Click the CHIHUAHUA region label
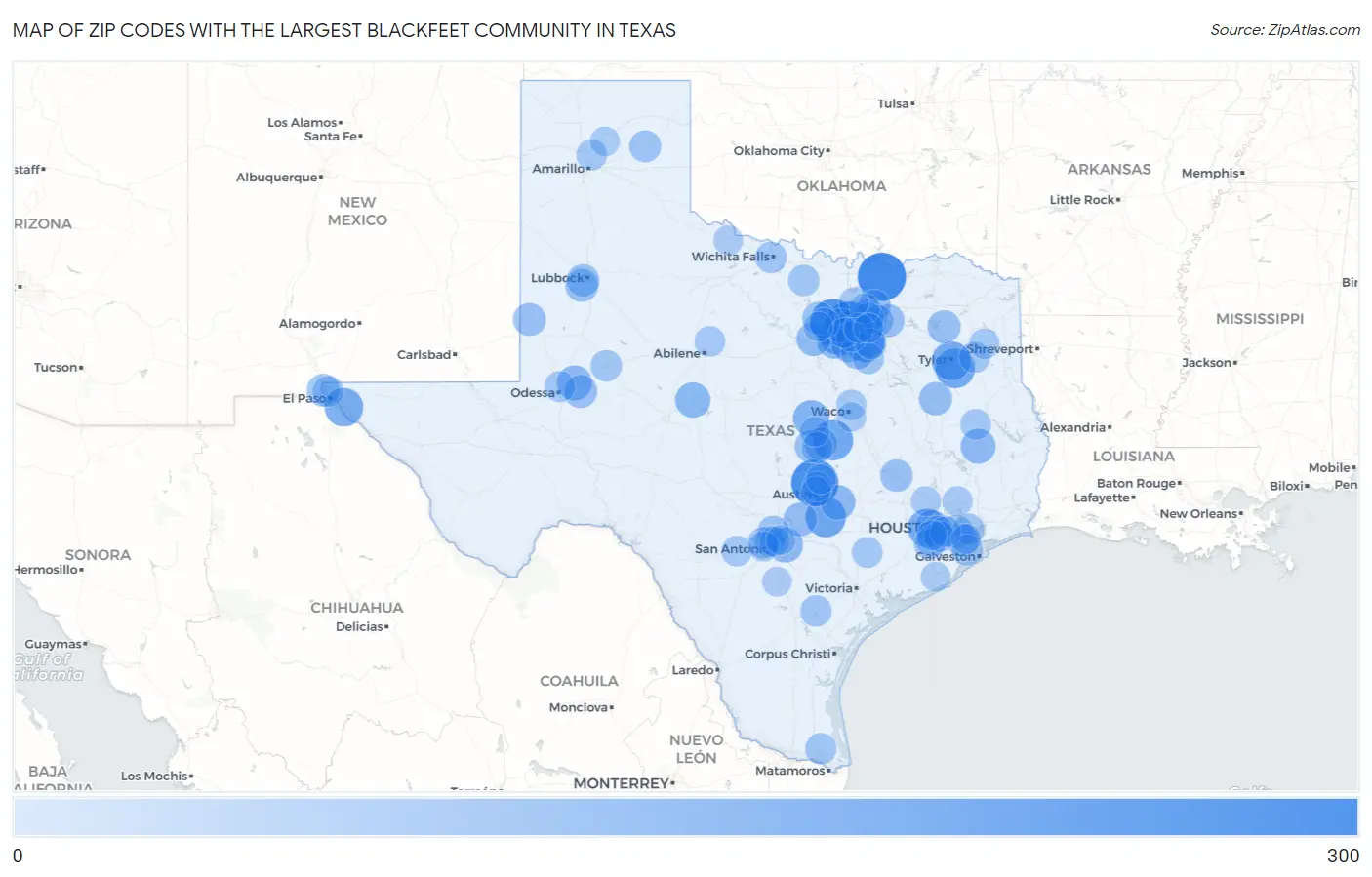The height and width of the screenshot is (877, 1372). coord(357,608)
